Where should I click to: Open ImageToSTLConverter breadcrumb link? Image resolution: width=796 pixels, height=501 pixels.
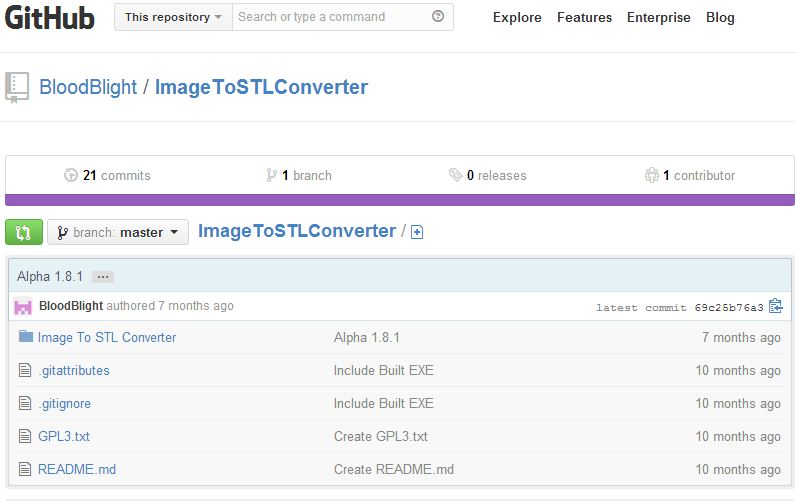[297, 231]
